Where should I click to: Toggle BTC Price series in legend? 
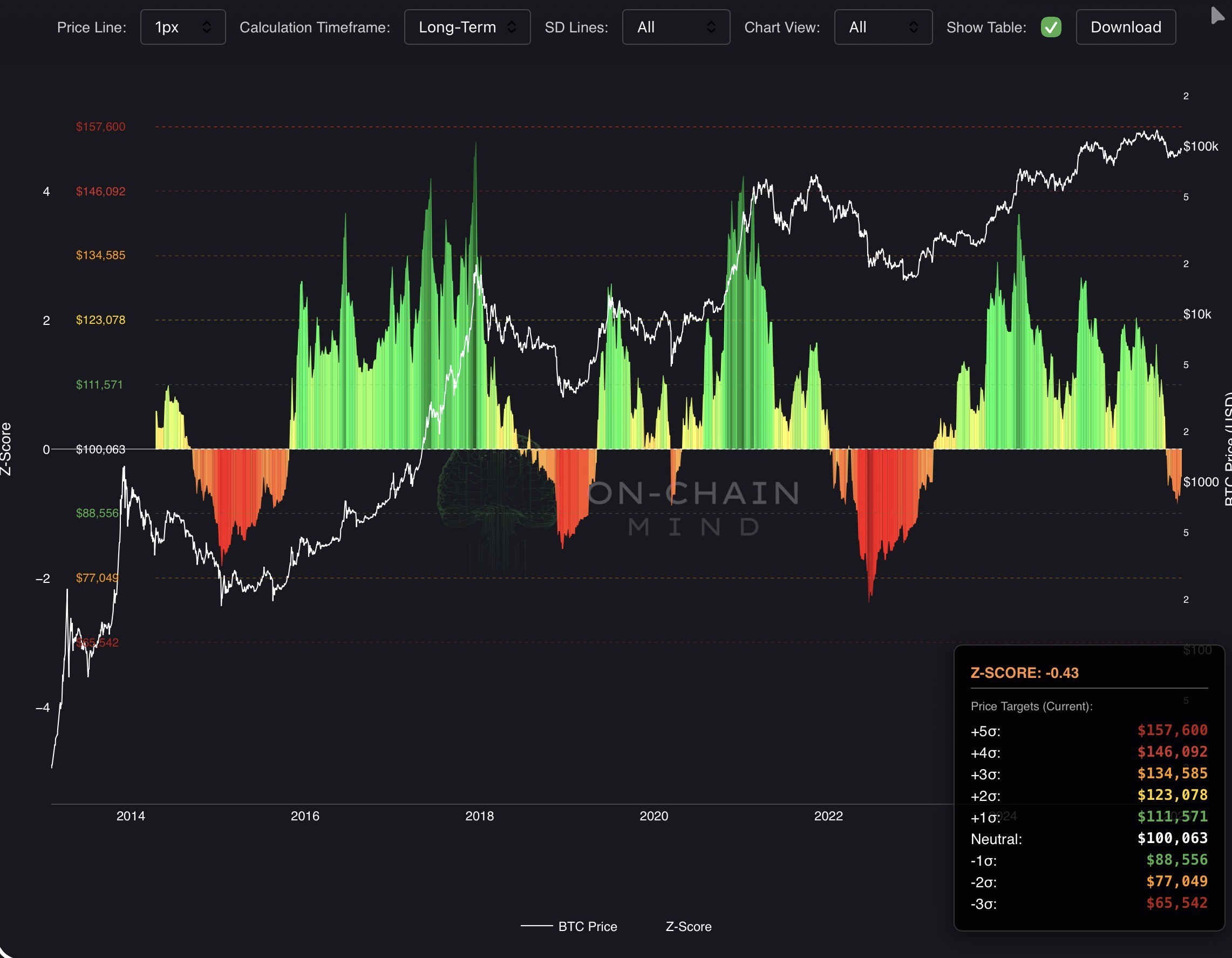[x=587, y=926]
